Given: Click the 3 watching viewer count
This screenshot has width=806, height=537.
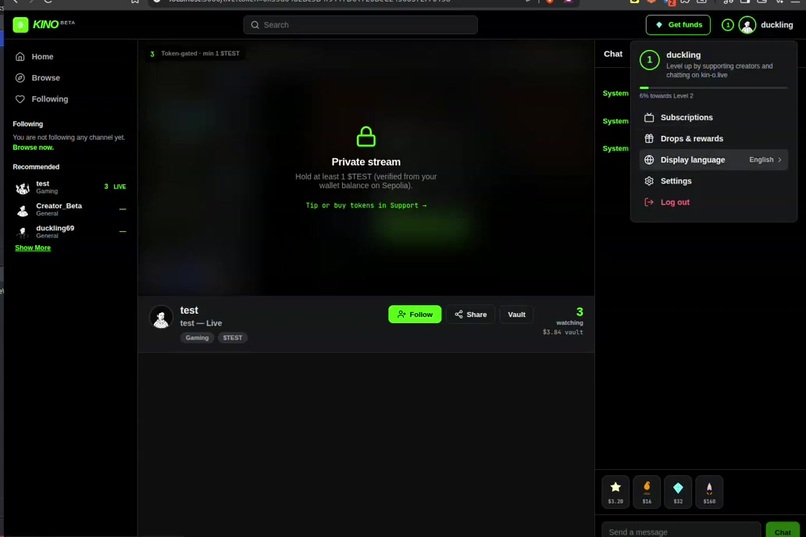Looking at the screenshot, I should point(570,316).
